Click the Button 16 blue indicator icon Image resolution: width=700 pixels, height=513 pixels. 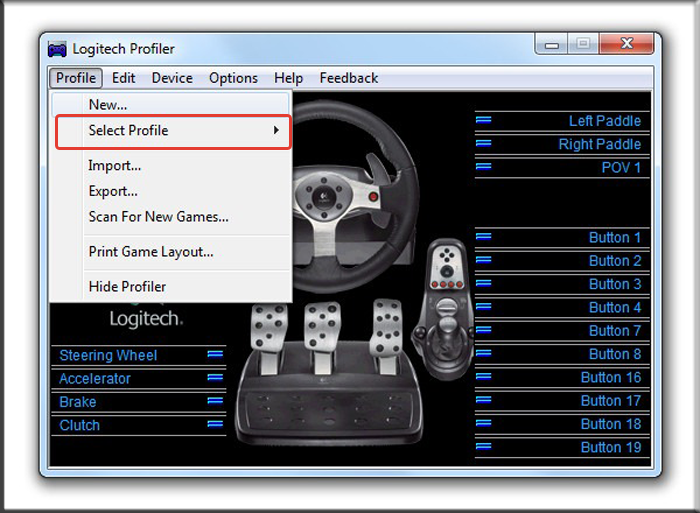(x=483, y=376)
